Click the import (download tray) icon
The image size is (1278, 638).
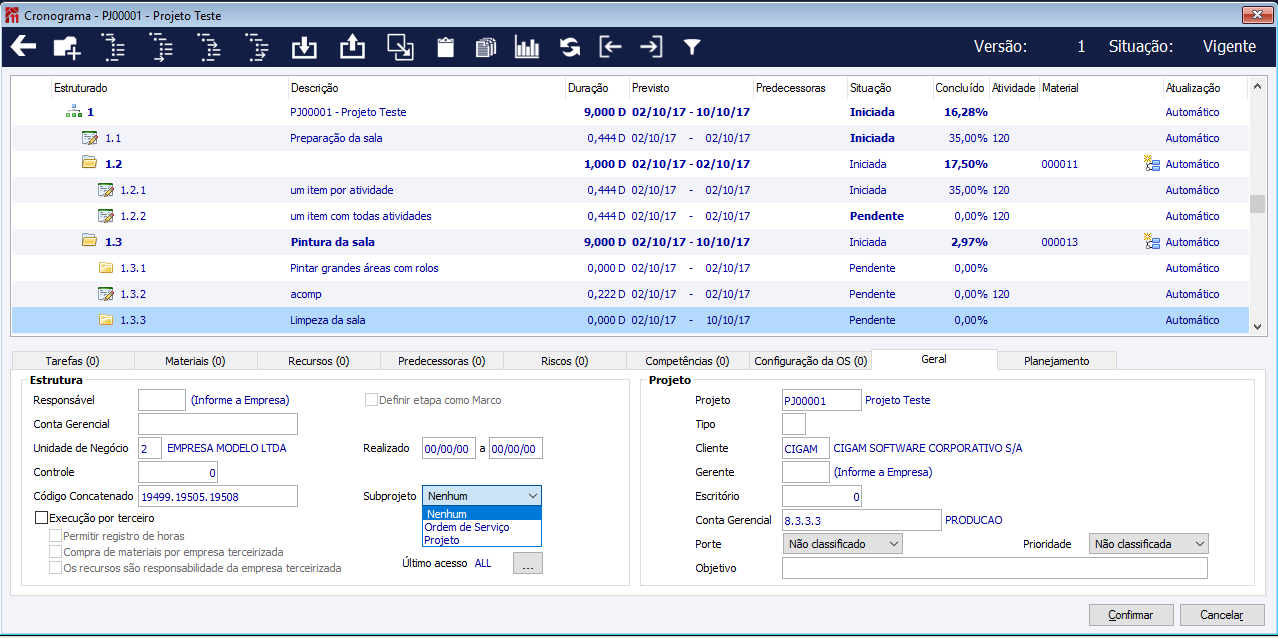tap(304, 47)
